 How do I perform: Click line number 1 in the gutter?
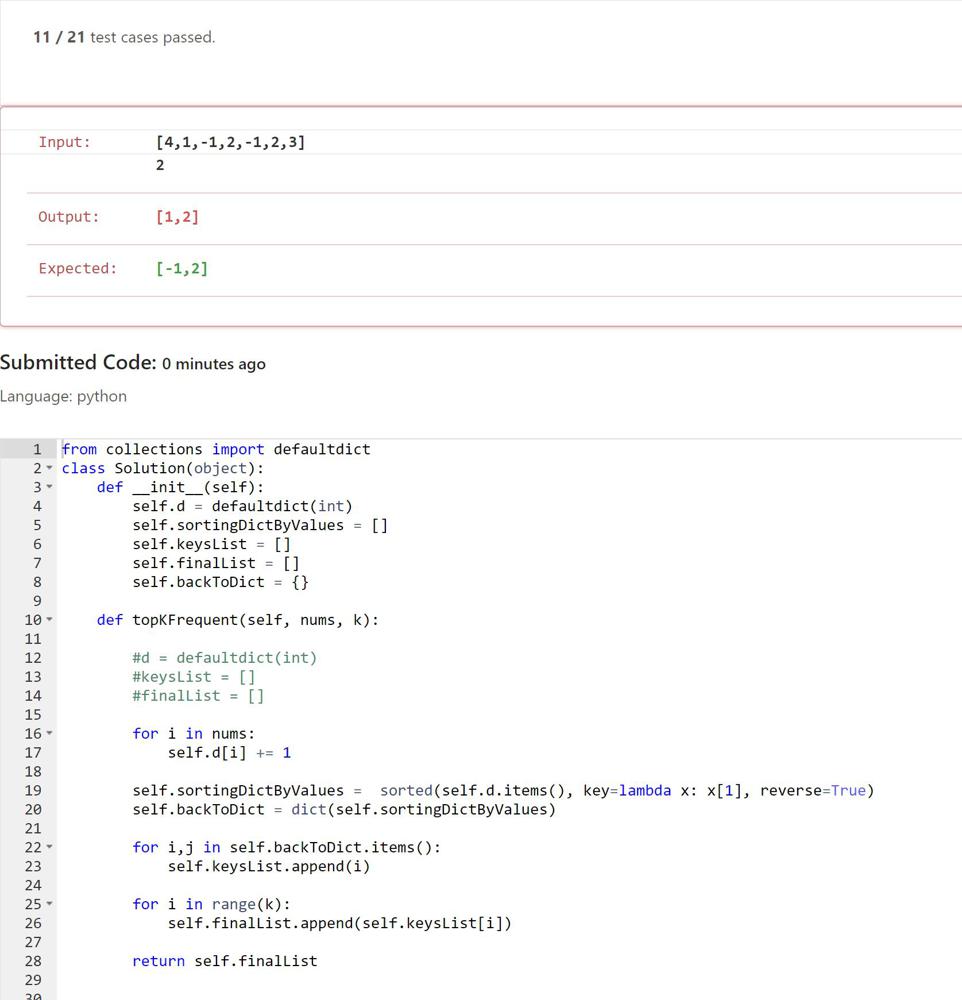pyautogui.click(x=37, y=450)
